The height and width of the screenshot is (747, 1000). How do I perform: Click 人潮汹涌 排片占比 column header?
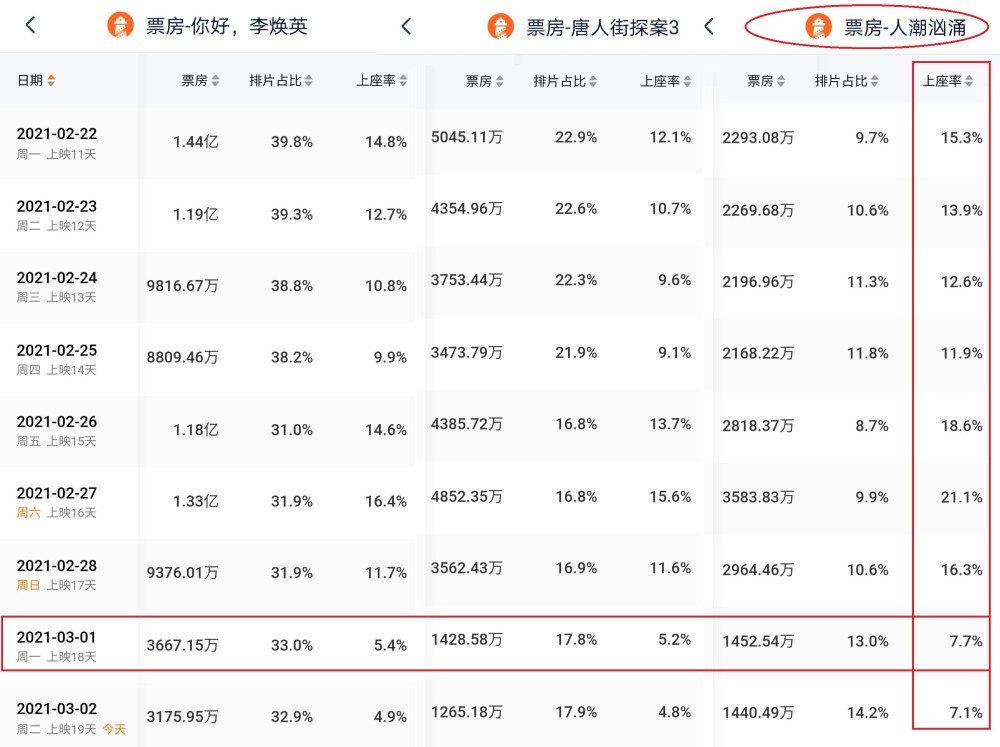pos(846,81)
